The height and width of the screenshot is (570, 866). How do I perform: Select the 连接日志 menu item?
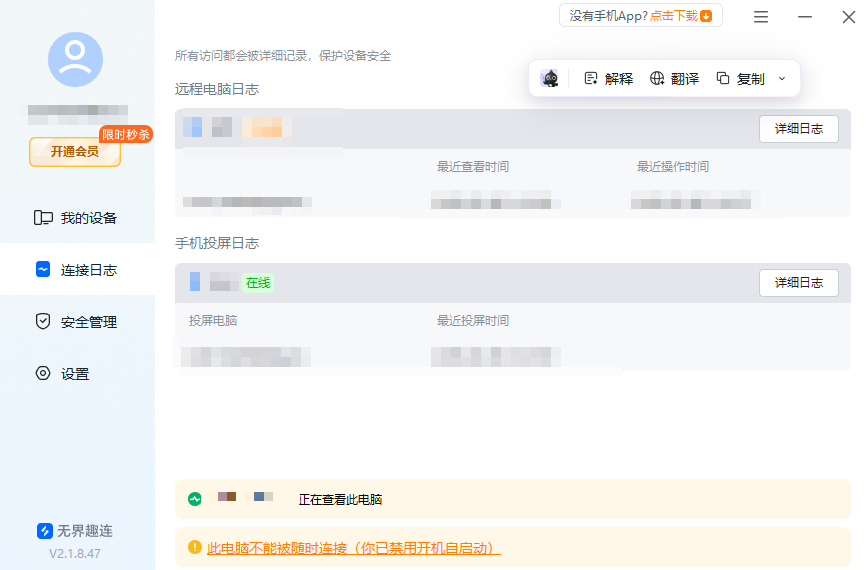[77, 270]
